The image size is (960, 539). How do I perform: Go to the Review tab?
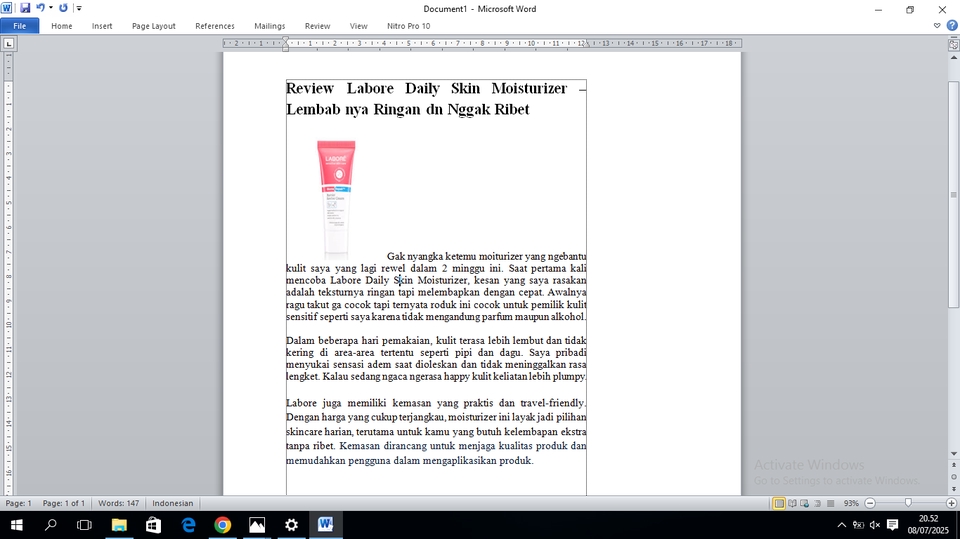click(x=317, y=26)
